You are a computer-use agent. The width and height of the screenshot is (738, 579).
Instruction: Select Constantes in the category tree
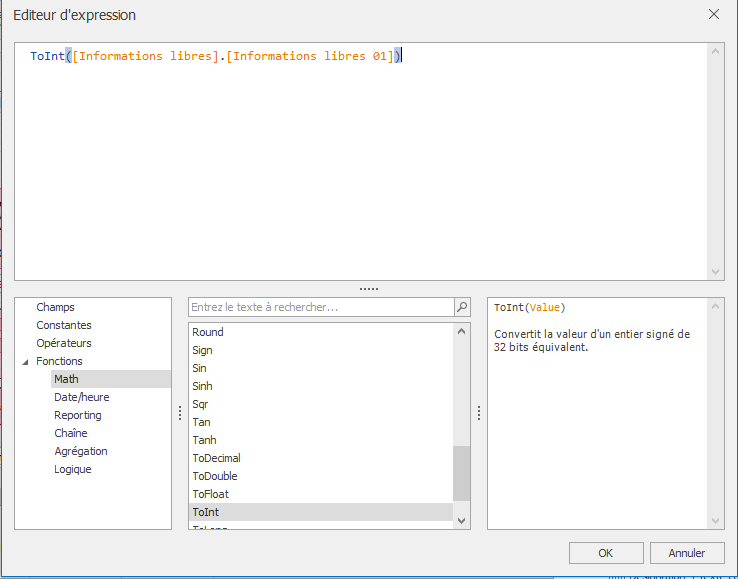[63, 325]
